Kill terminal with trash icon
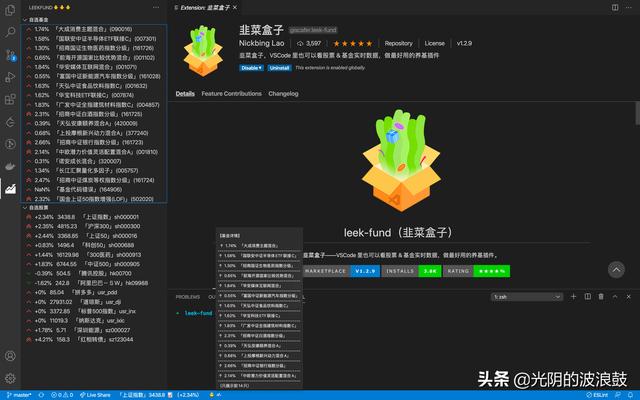The image size is (640, 400). point(601,296)
